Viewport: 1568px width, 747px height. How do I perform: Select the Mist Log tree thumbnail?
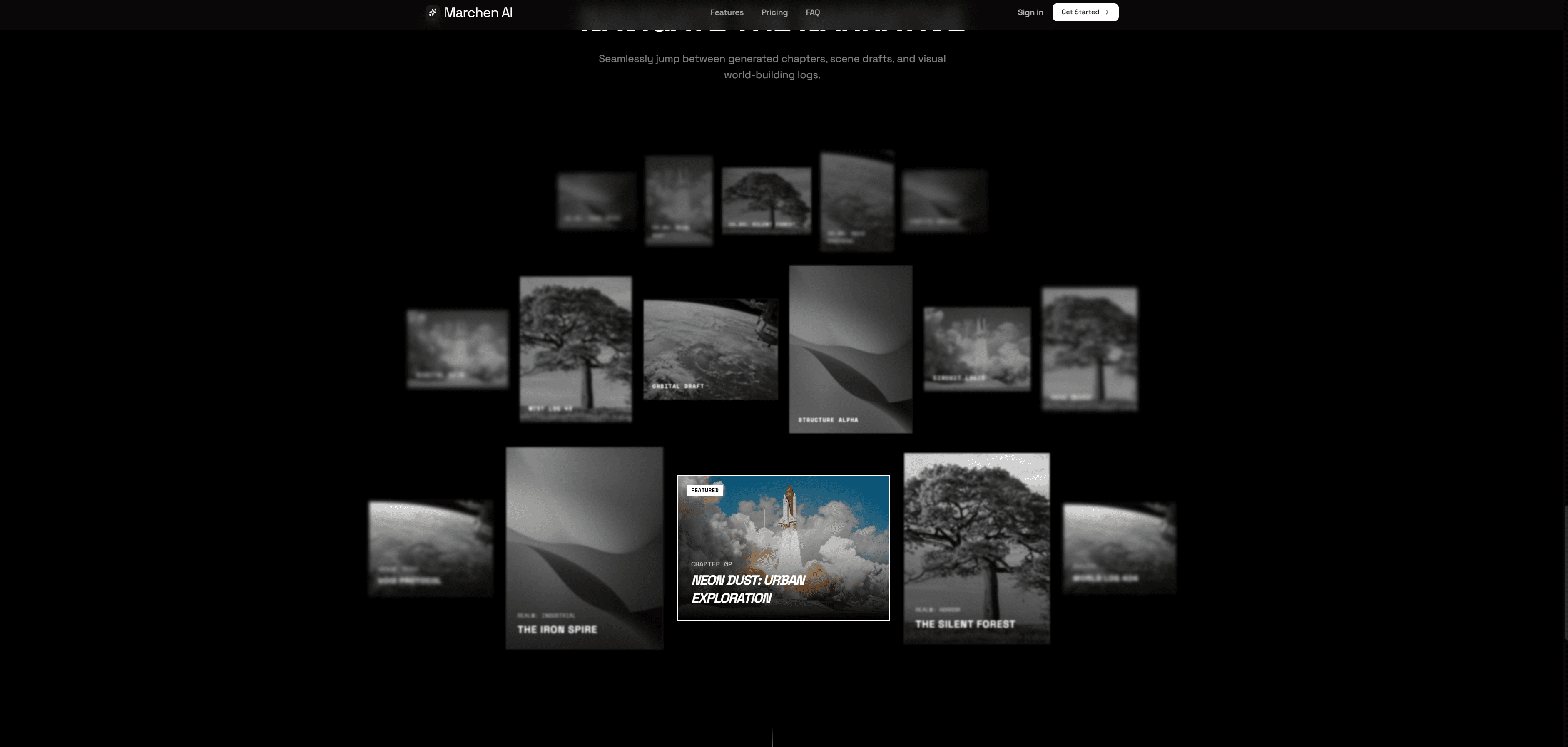point(575,349)
